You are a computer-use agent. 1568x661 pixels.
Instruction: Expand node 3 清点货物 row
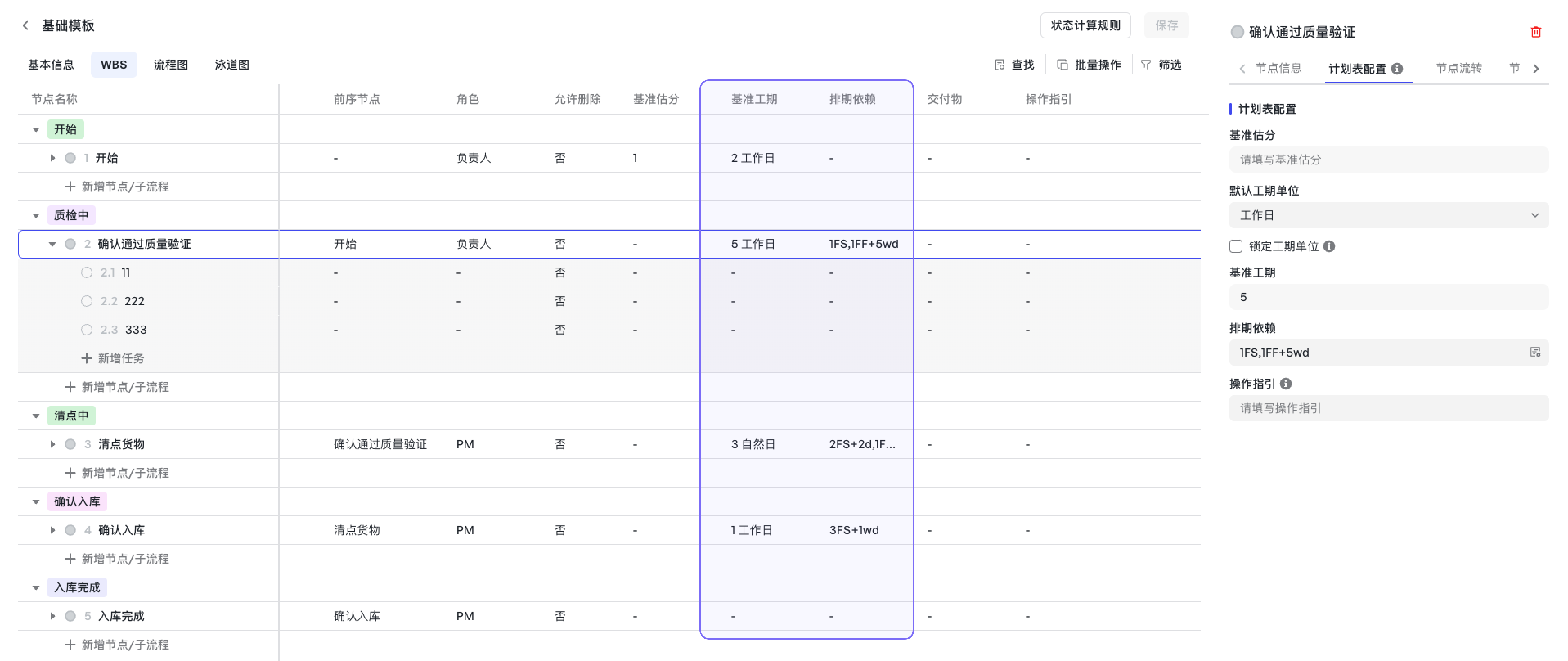coord(52,444)
